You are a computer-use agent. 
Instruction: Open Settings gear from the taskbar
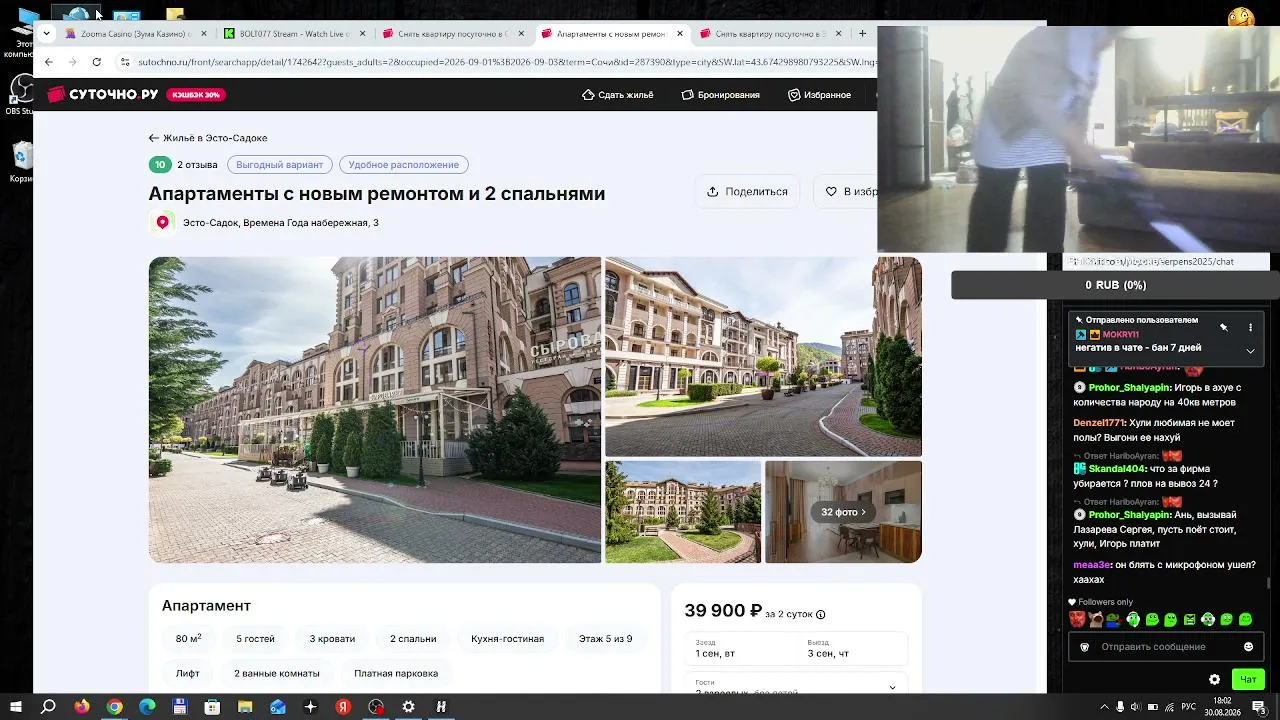[x=408, y=707]
